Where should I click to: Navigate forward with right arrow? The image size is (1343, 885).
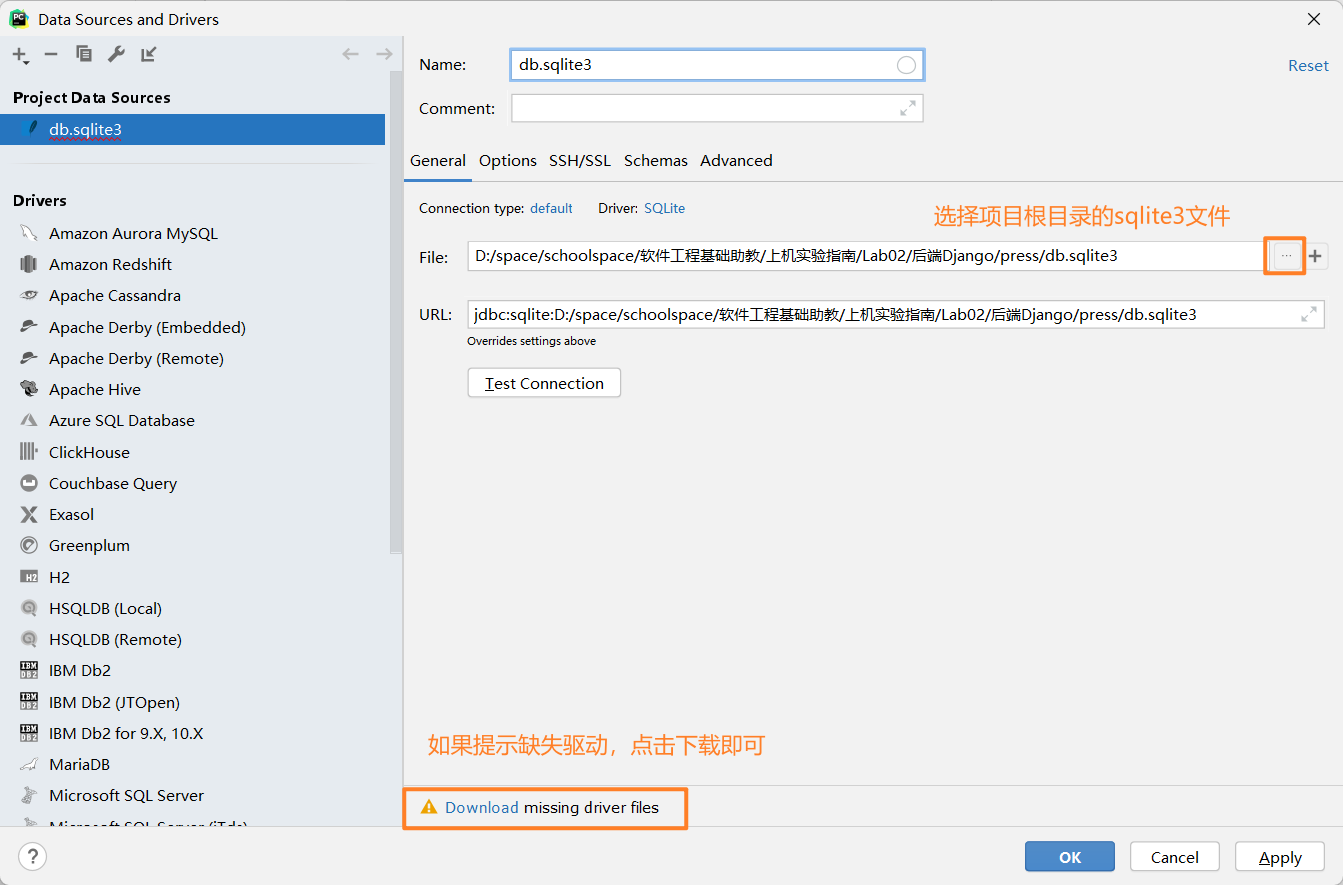pyautogui.click(x=384, y=54)
